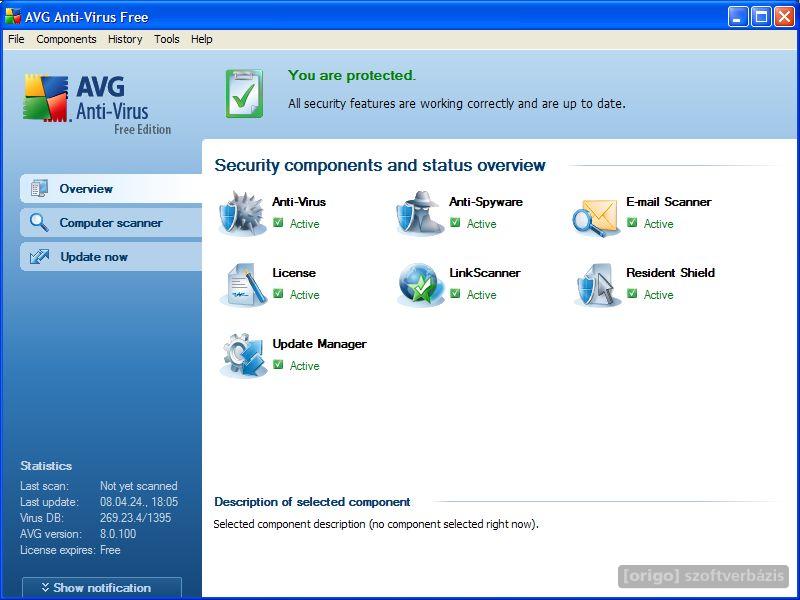Go to Computer scanner
The height and width of the screenshot is (600, 800).
pos(111,223)
